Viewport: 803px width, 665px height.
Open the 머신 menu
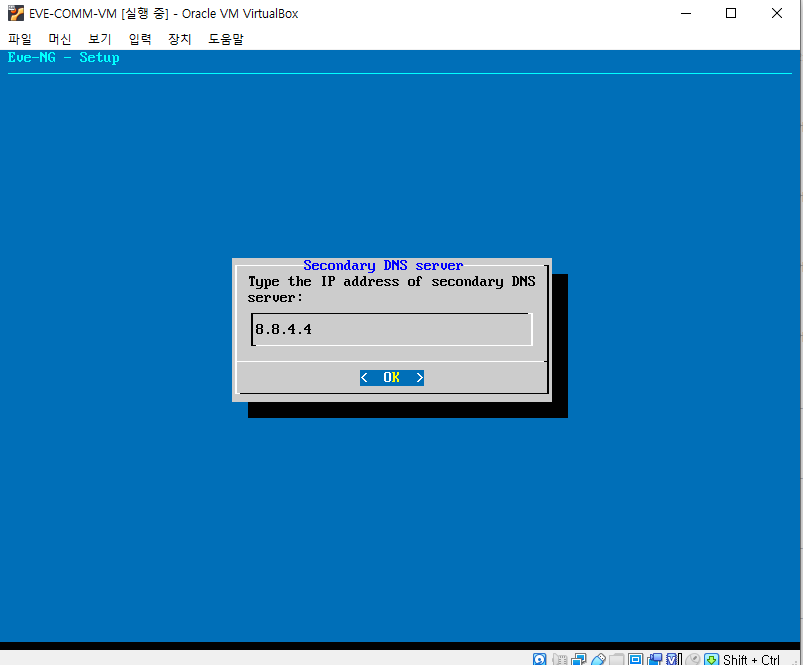59,39
